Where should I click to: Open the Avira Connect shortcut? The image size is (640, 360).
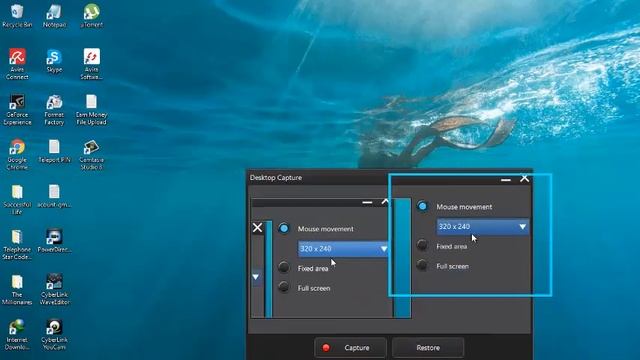pyautogui.click(x=17, y=64)
